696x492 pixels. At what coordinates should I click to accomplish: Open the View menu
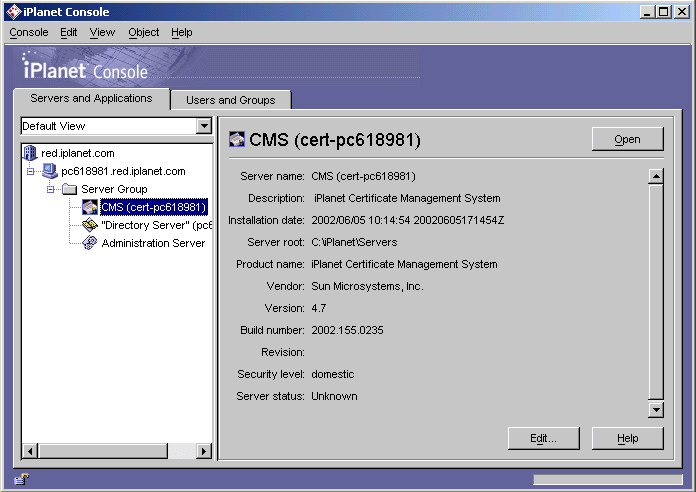click(x=102, y=32)
